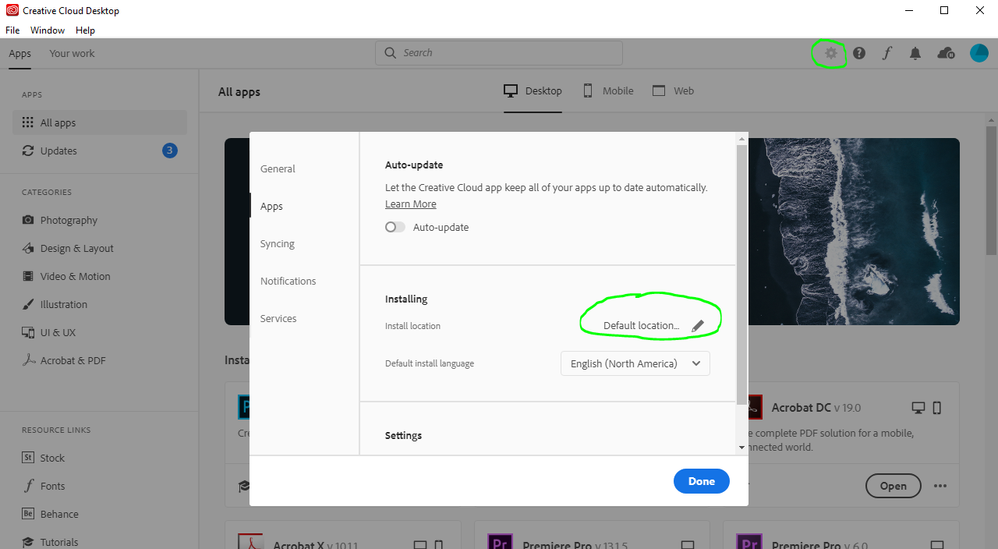
Task: Open the Window menu
Action: pos(48,30)
